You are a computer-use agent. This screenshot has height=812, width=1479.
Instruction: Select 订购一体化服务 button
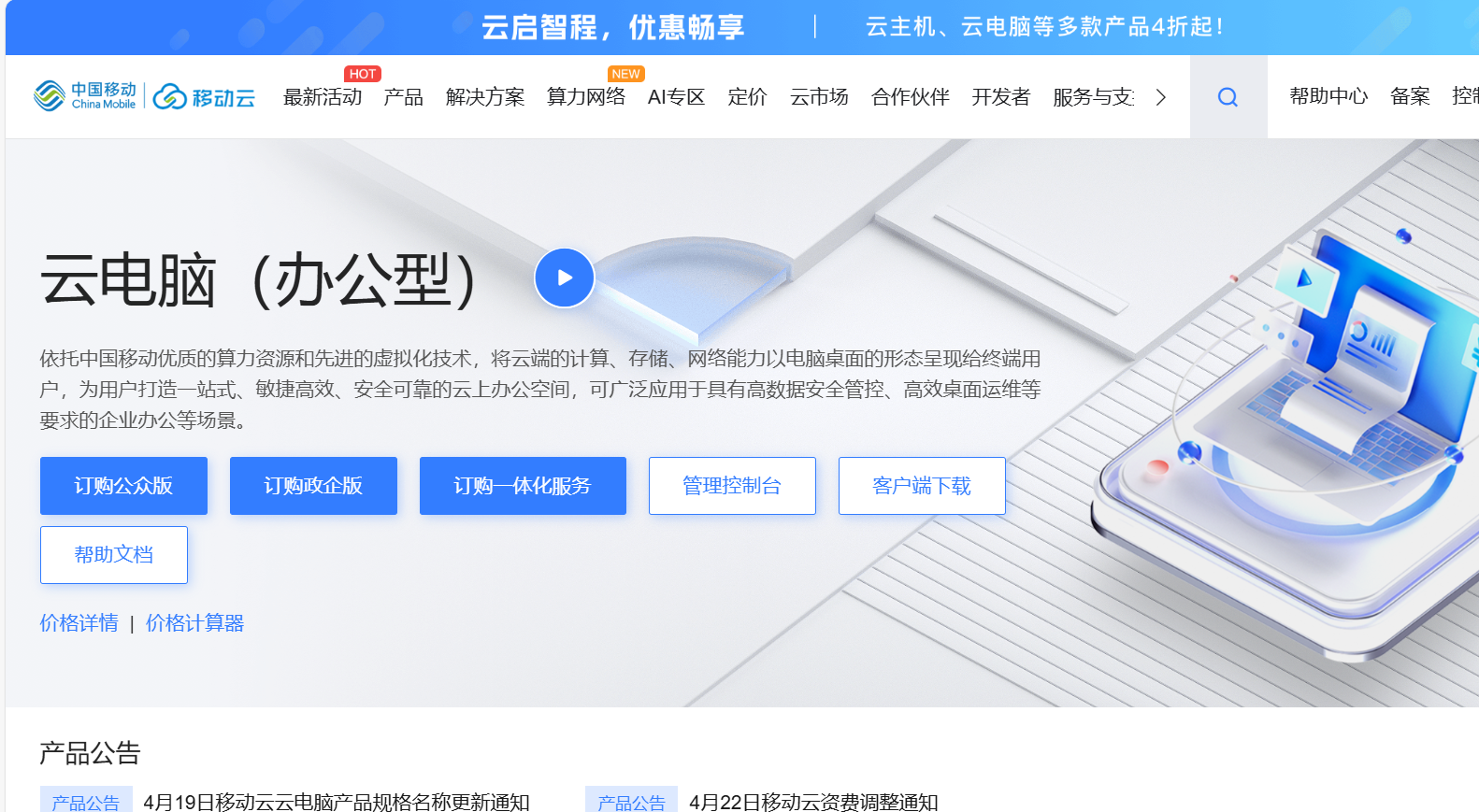tap(523, 486)
